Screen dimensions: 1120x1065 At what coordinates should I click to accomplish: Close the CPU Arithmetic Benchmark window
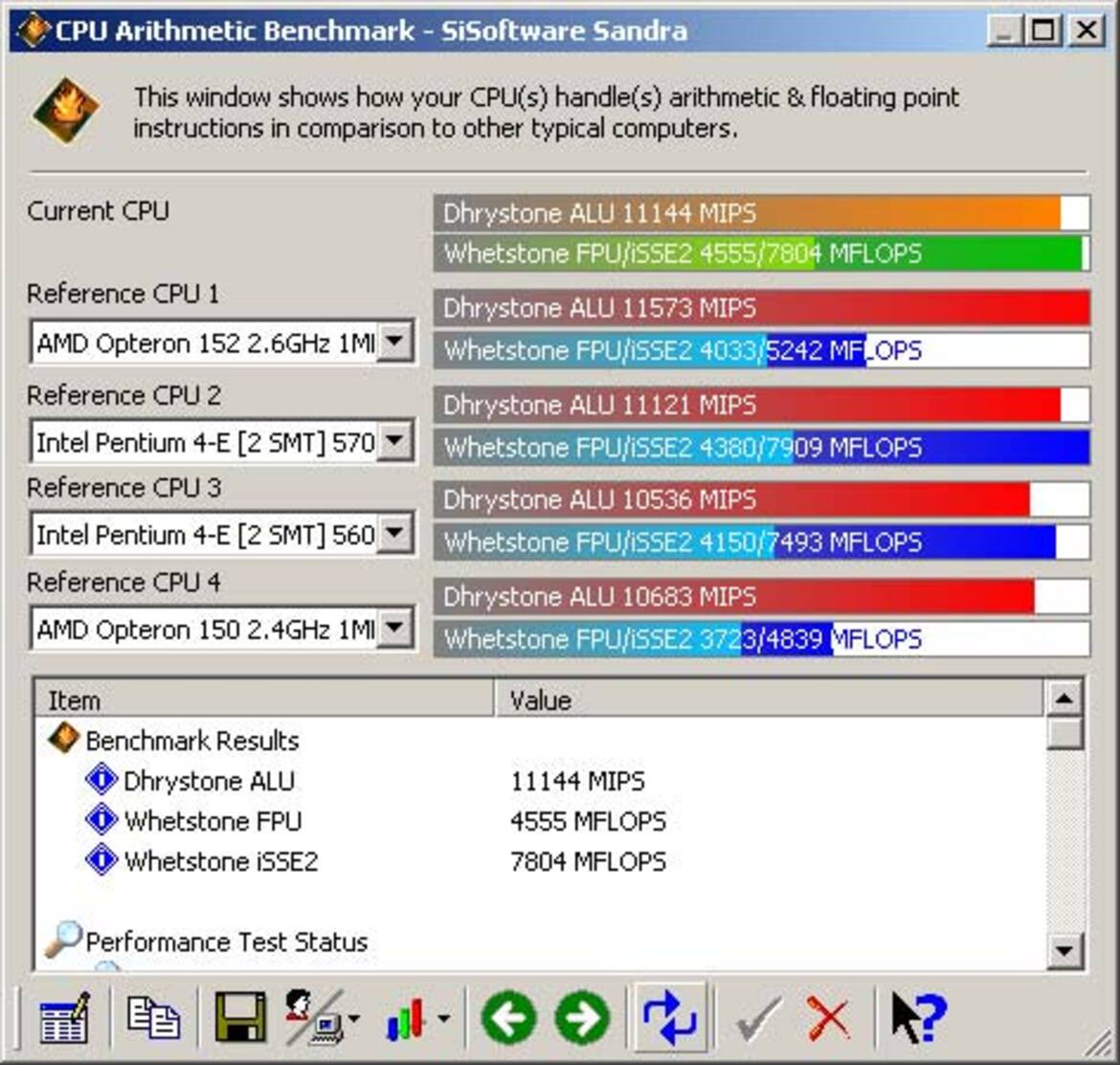[x=1086, y=31]
